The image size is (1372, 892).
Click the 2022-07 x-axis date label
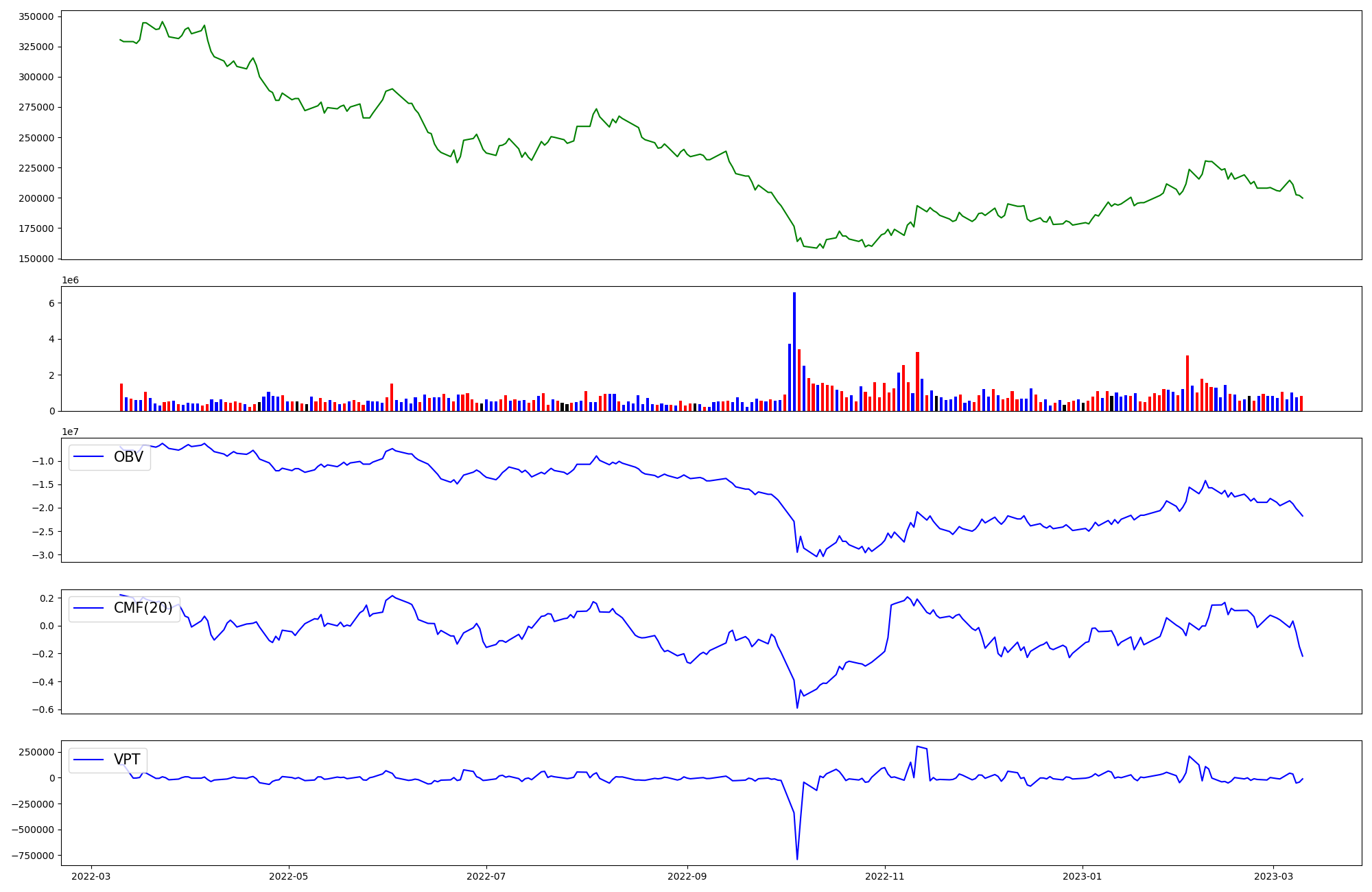(x=486, y=876)
